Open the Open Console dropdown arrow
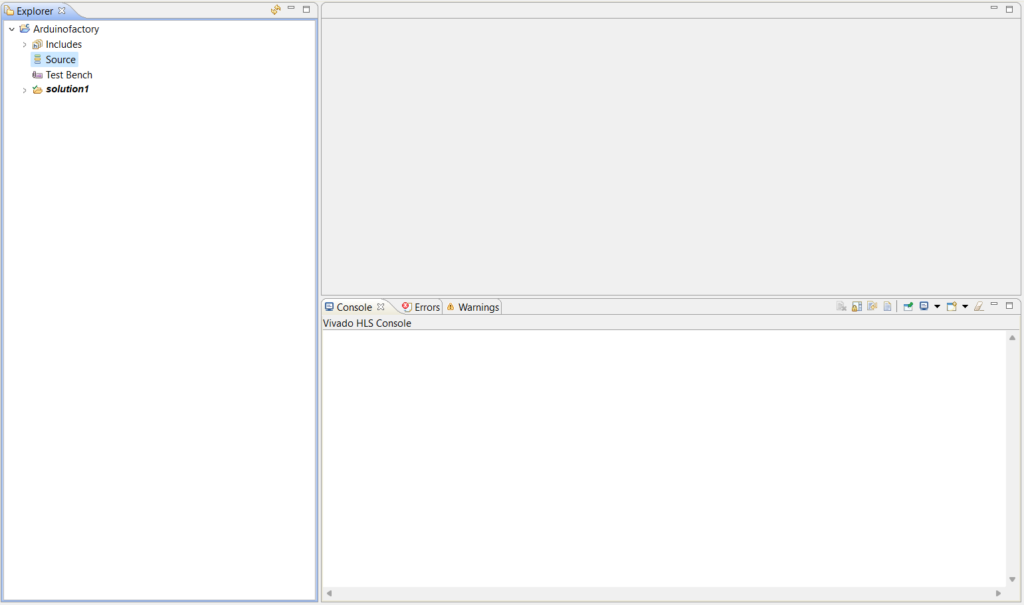Screen dimensions: 1024x605 click(x=965, y=307)
